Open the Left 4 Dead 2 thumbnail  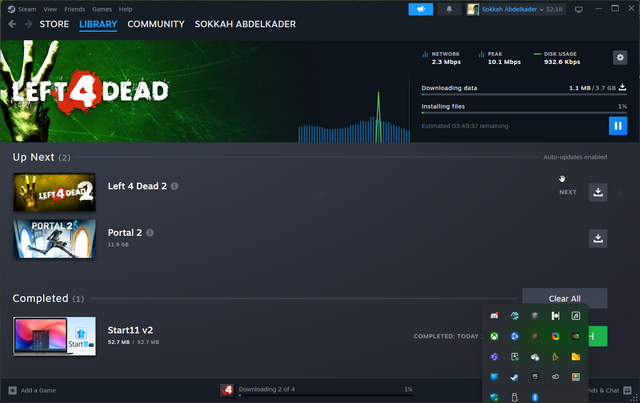point(54,192)
